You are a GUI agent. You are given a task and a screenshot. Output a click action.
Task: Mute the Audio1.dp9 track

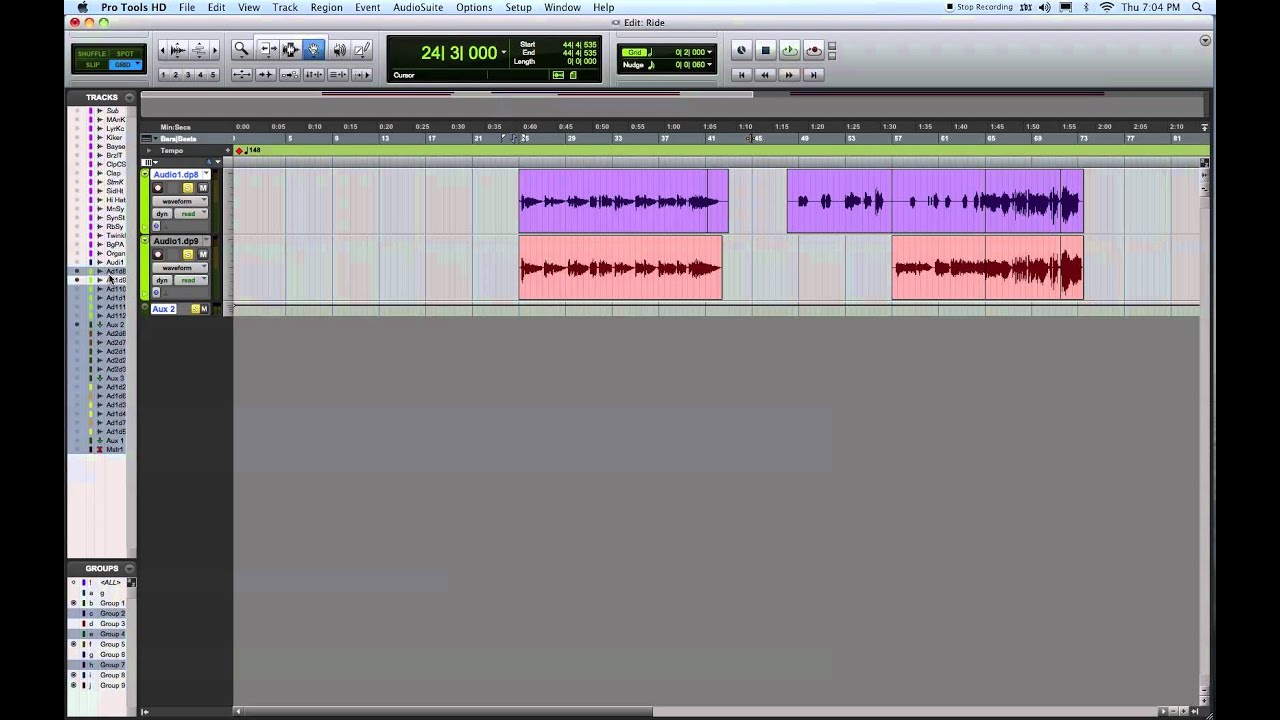(203, 254)
